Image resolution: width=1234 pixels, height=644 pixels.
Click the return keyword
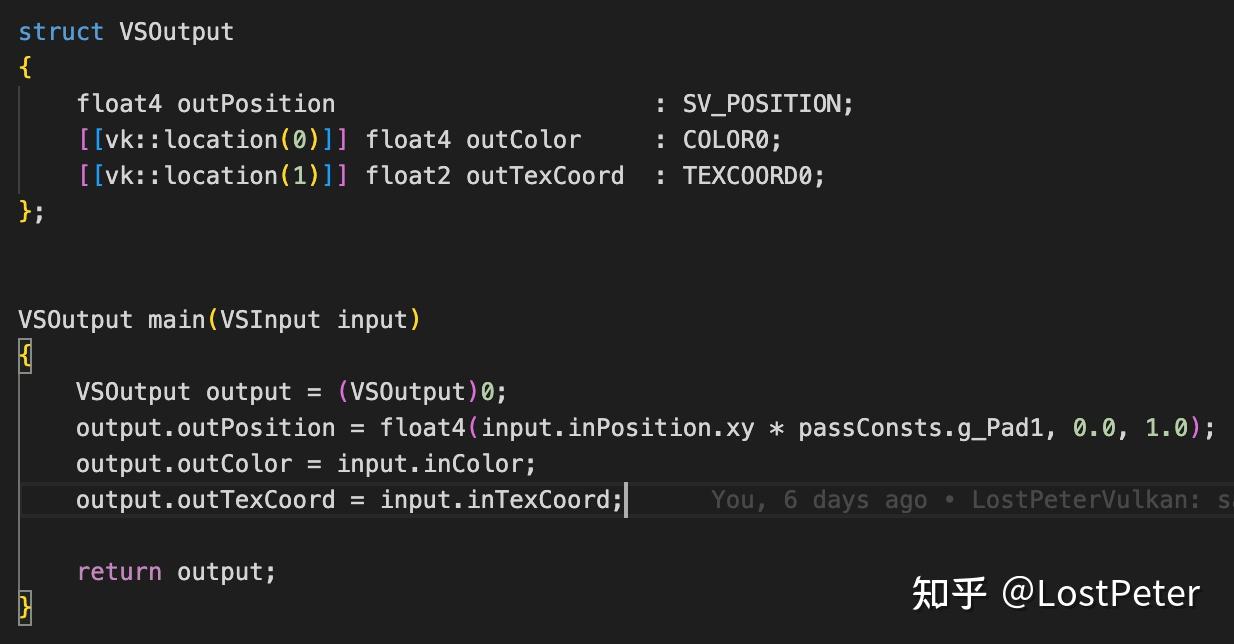pos(119,572)
